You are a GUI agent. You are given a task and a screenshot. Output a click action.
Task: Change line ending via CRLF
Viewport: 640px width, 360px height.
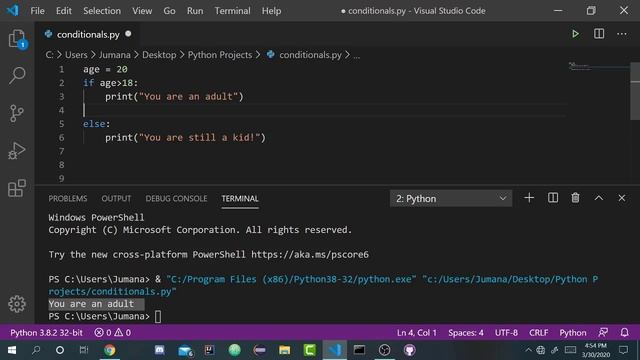coord(538,333)
